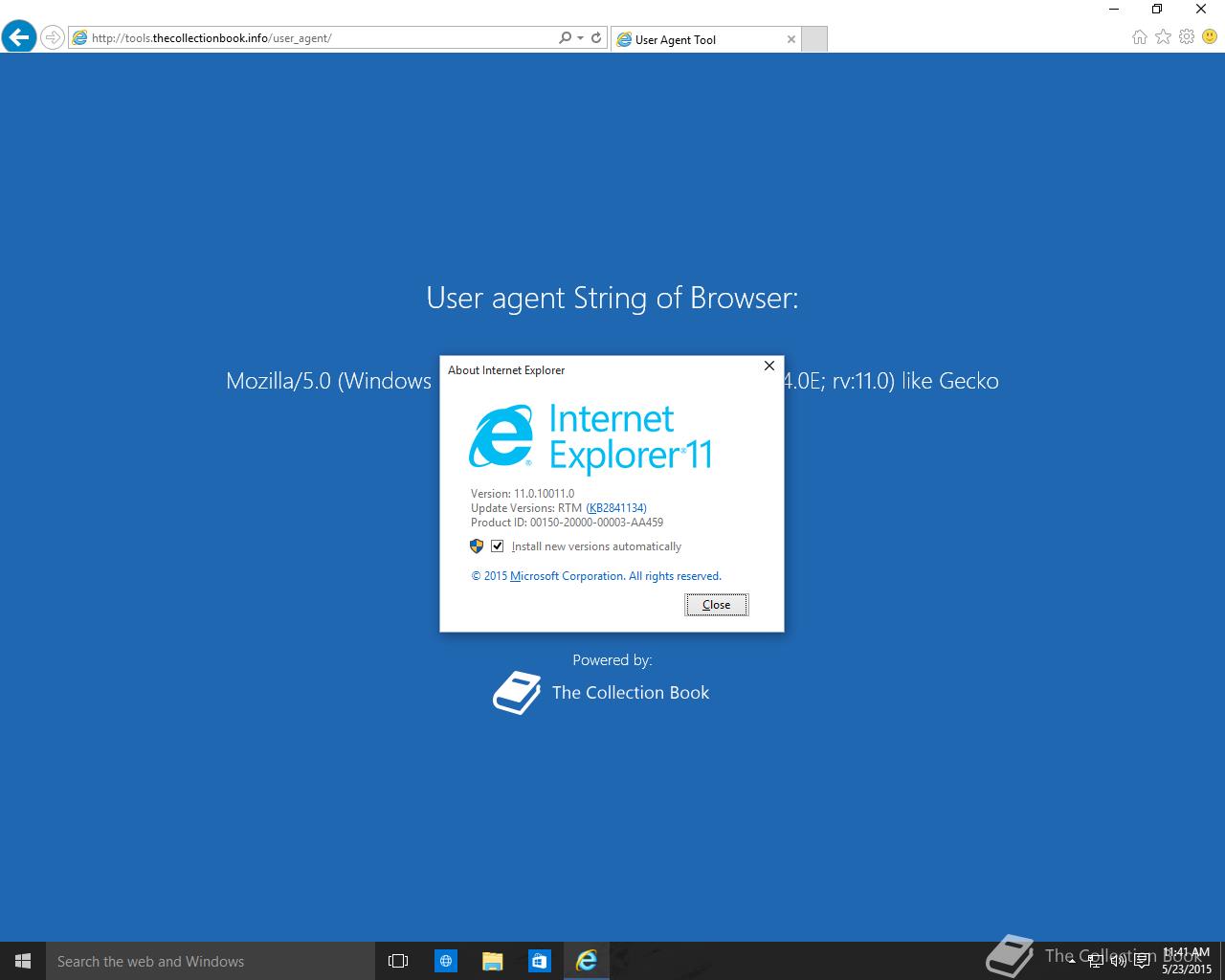Click the browser Forward arrow button

[53, 38]
